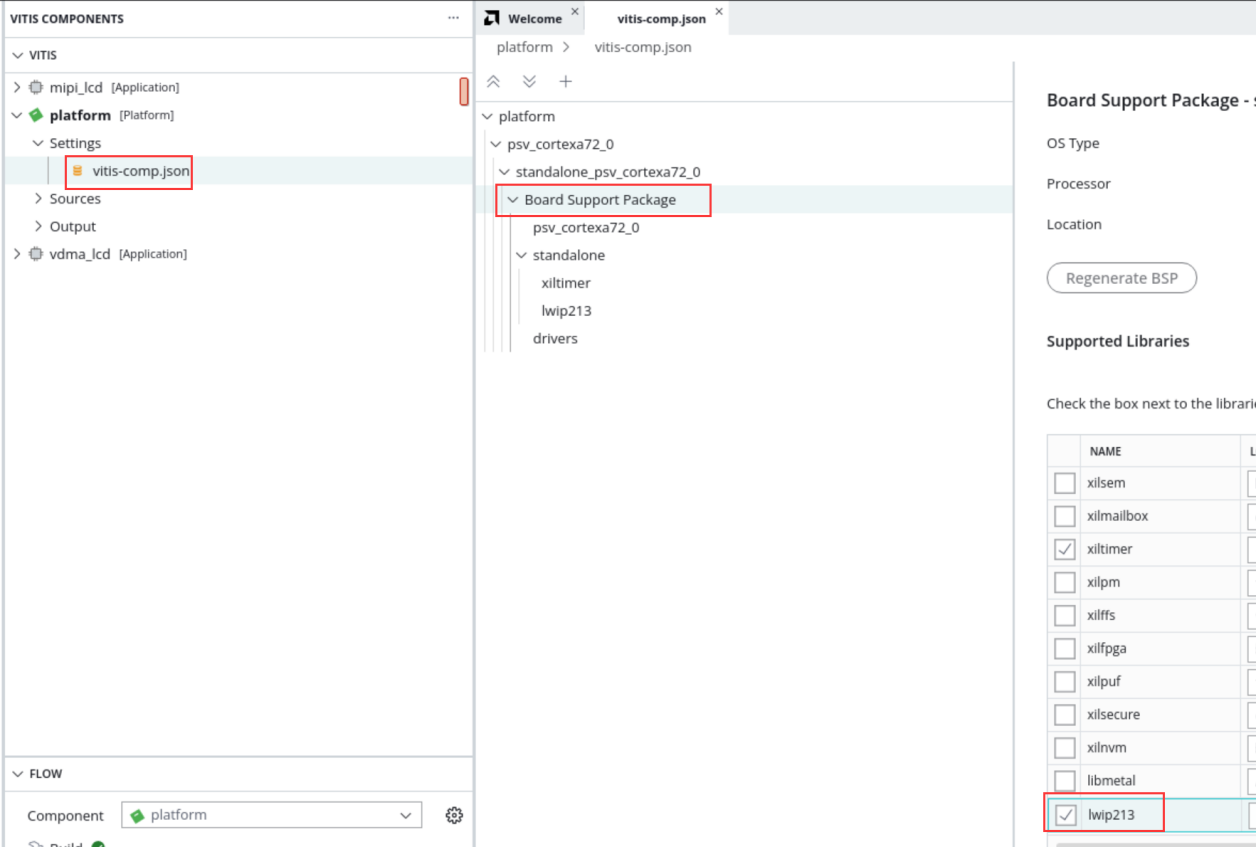The image size is (1256, 847).
Task: Click the vitis-comp.json breadcrumb item
Action: pos(642,47)
